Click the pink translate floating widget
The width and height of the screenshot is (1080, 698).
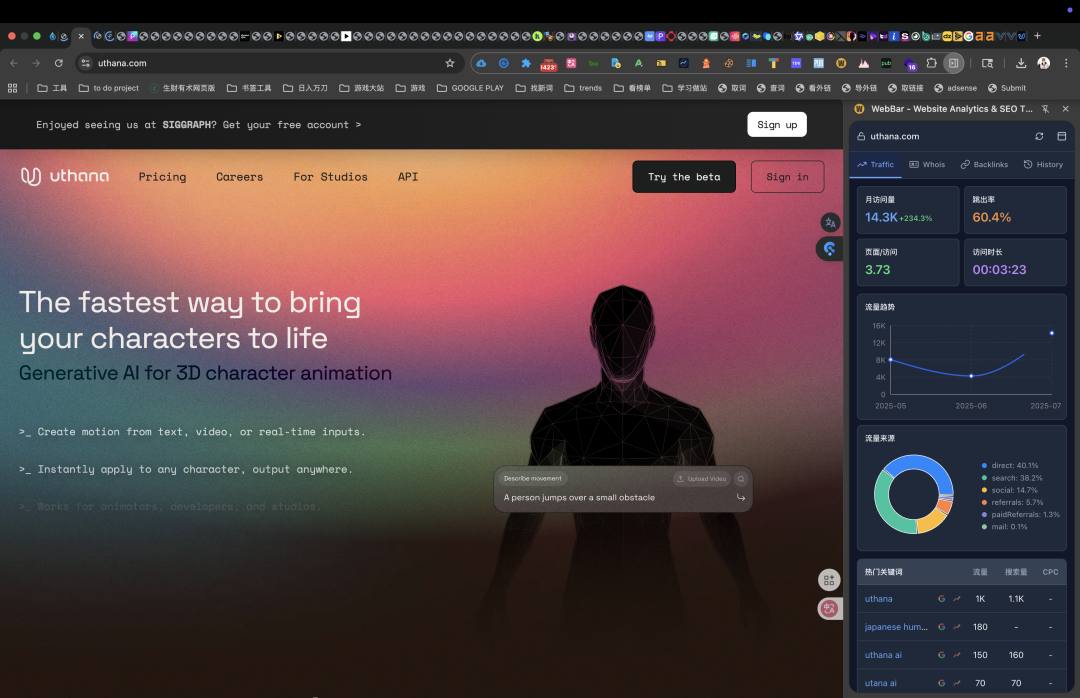click(829, 608)
